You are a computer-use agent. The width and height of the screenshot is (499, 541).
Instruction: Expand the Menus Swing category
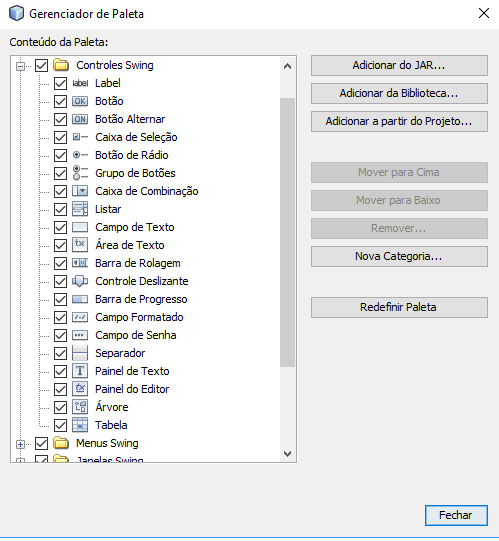[x=21, y=444]
